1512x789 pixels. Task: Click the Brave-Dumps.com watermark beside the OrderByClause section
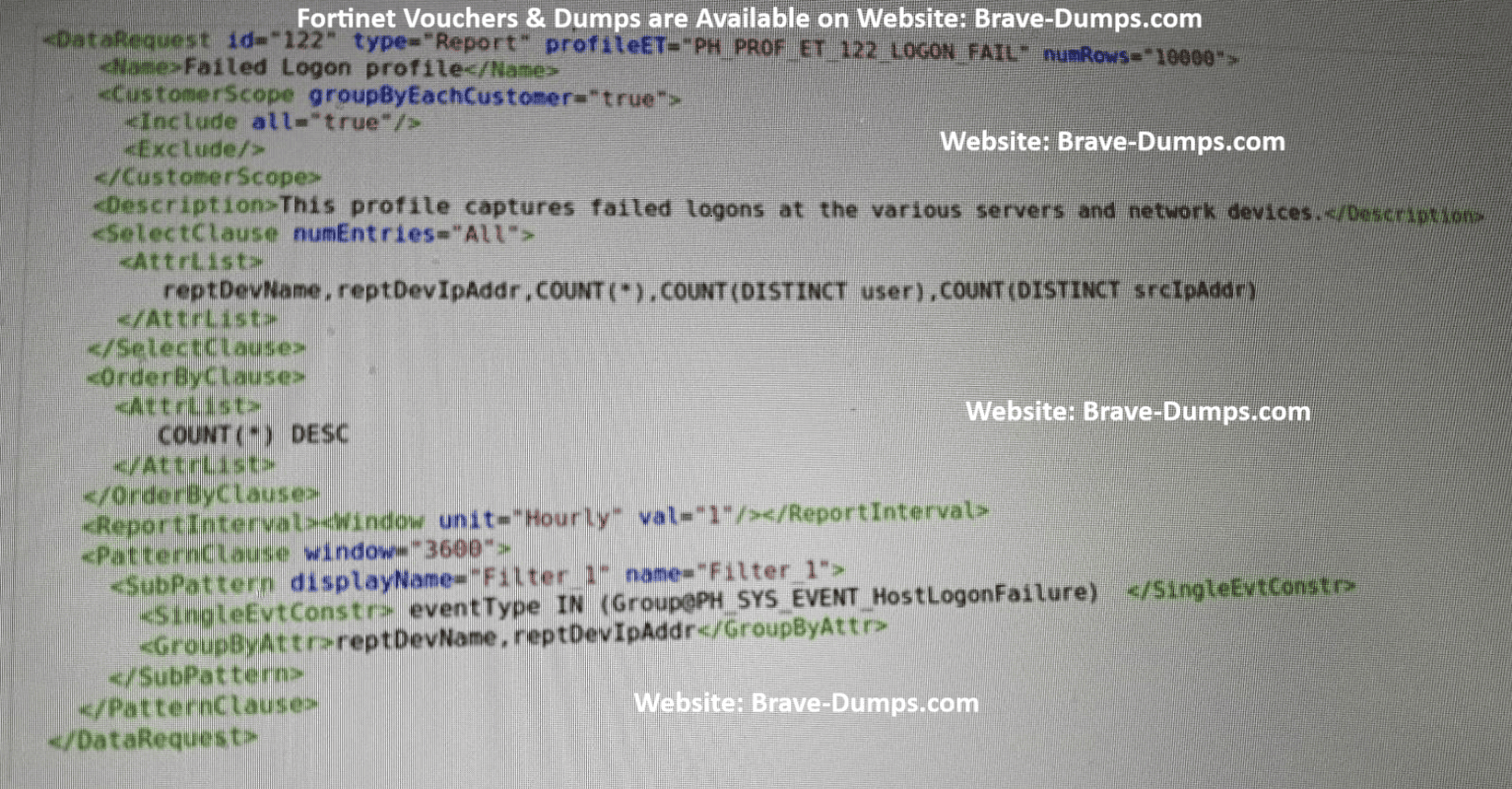pos(1137,412)
